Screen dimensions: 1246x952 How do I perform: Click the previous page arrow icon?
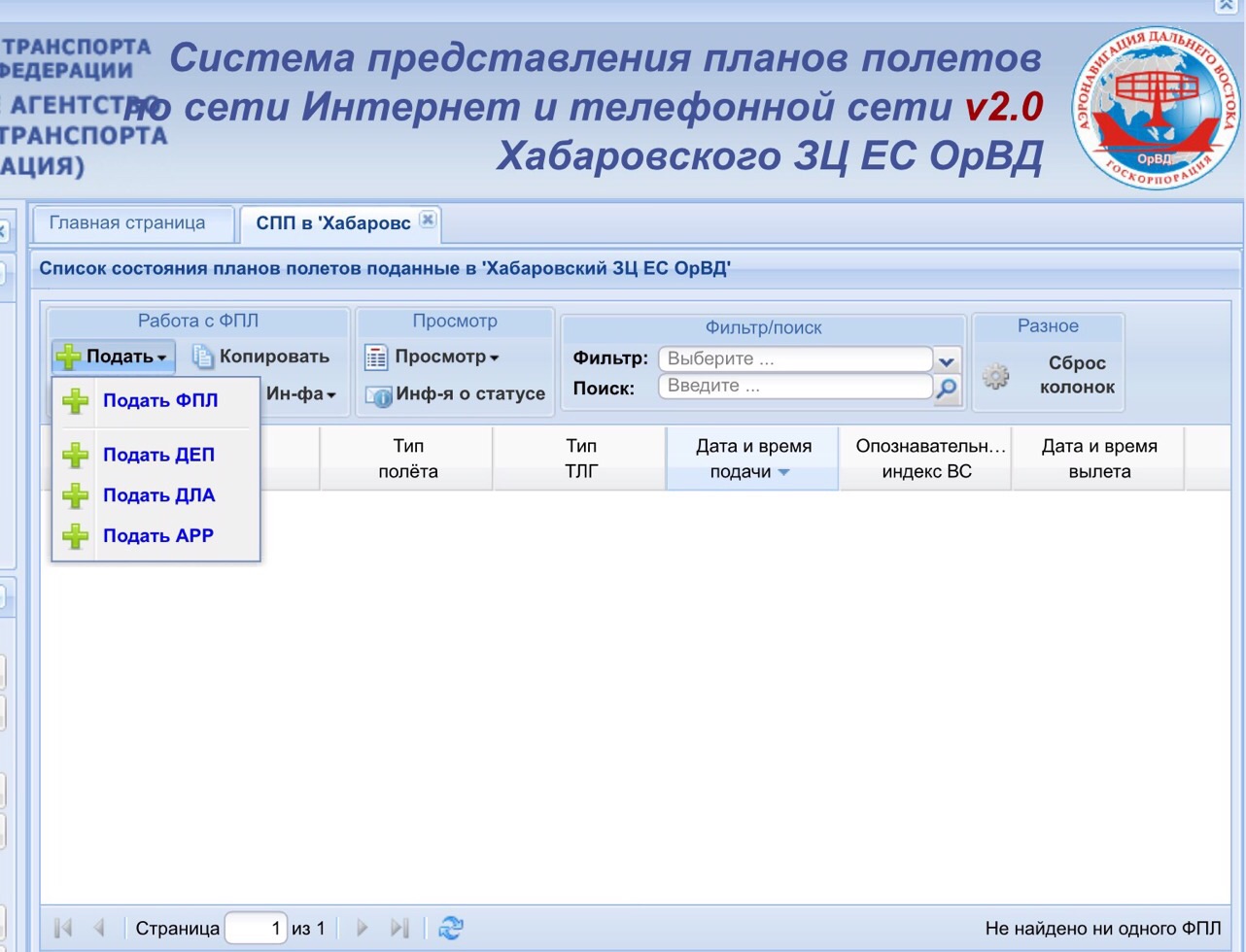99,928
